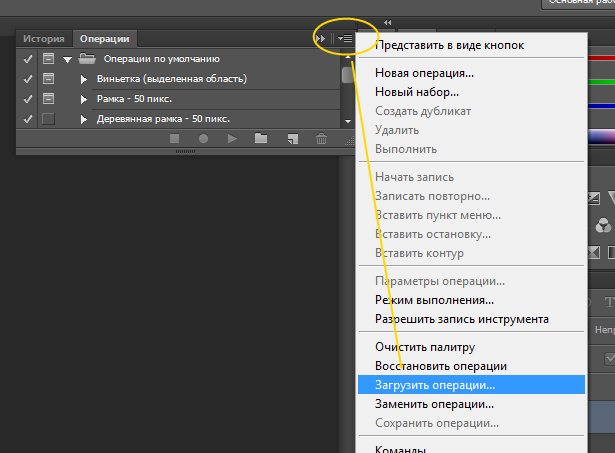Expand Деревянная рамка - 50 пикс. action
This screenshot has width=615, height=453.
click(x=83, y=119)
